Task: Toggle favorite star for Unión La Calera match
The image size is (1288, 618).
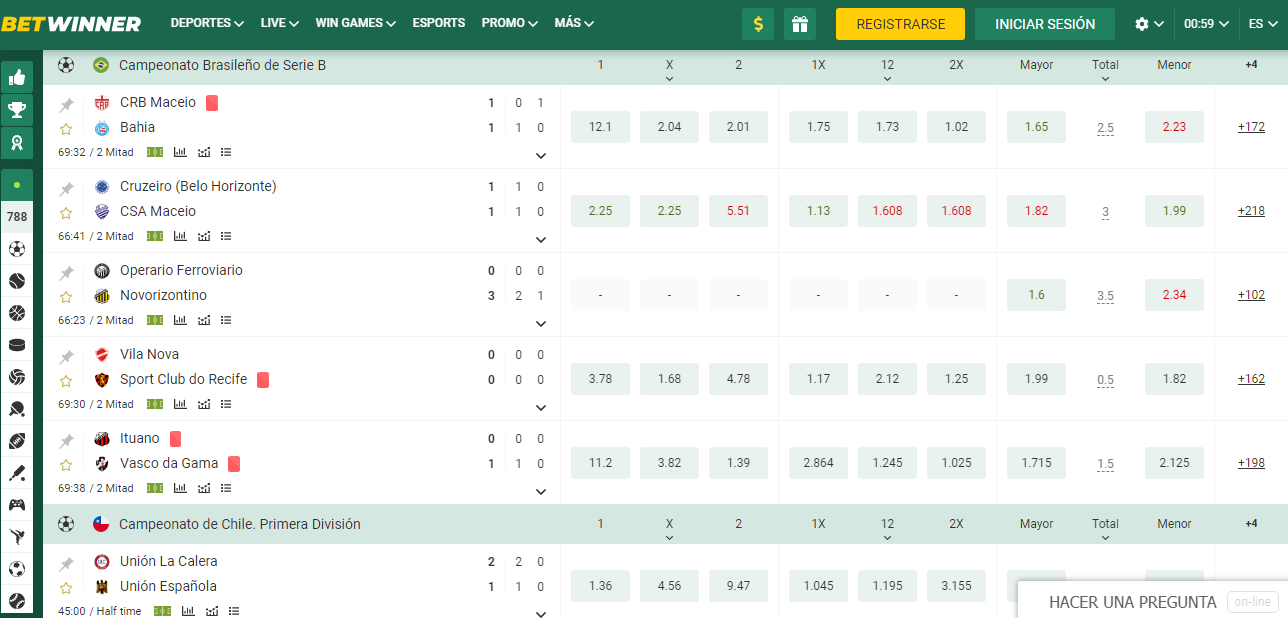Action: (66, 588)
